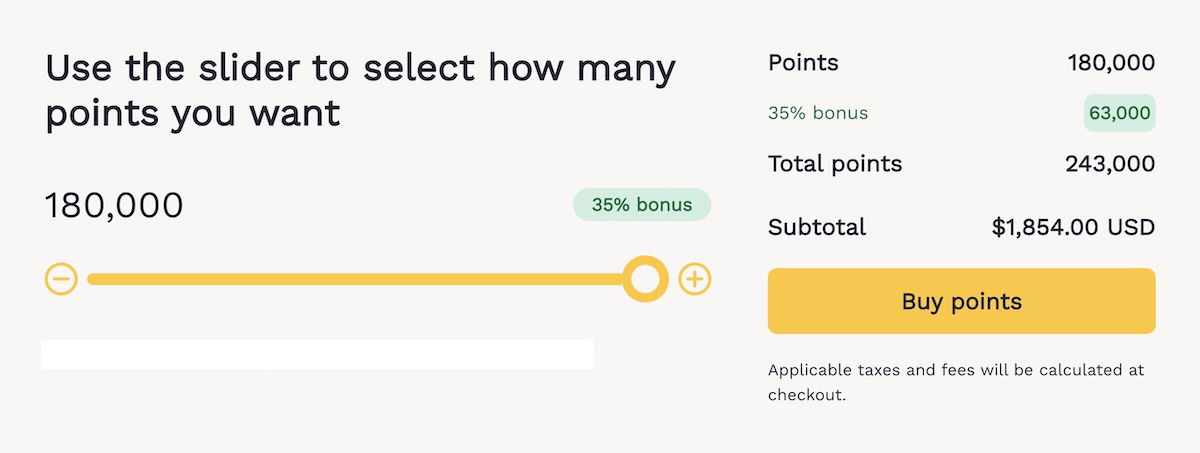Click the minus icon to decrease points
1200x453 pixels.
[61, 279]
